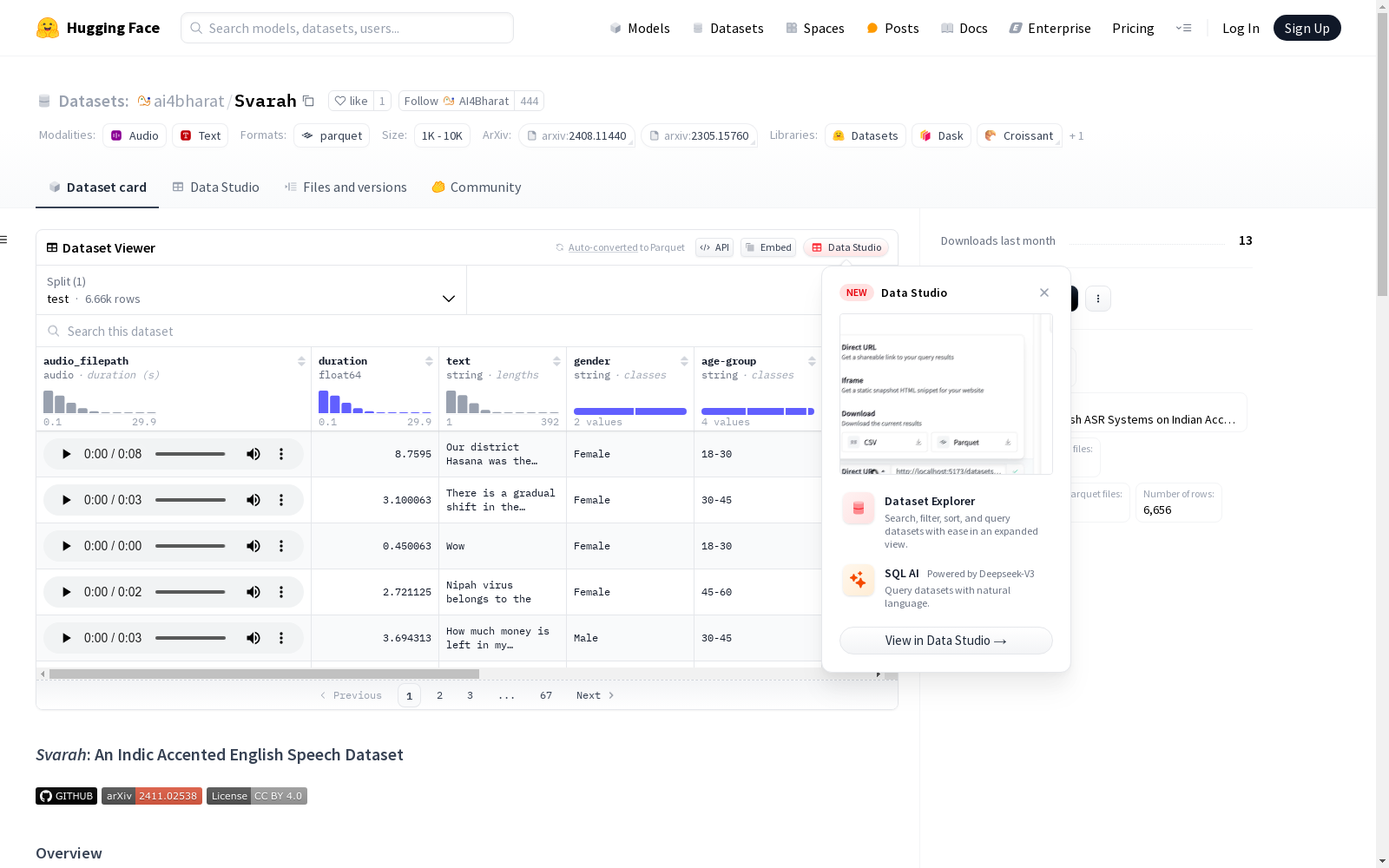
Task: Mute audio in the Nipah virus row
Action: [x=253, y=592]
